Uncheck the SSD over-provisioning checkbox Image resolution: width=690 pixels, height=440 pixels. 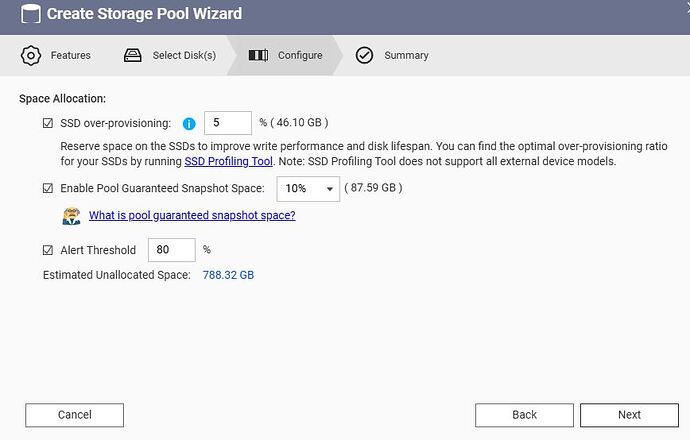click(48, 124)
